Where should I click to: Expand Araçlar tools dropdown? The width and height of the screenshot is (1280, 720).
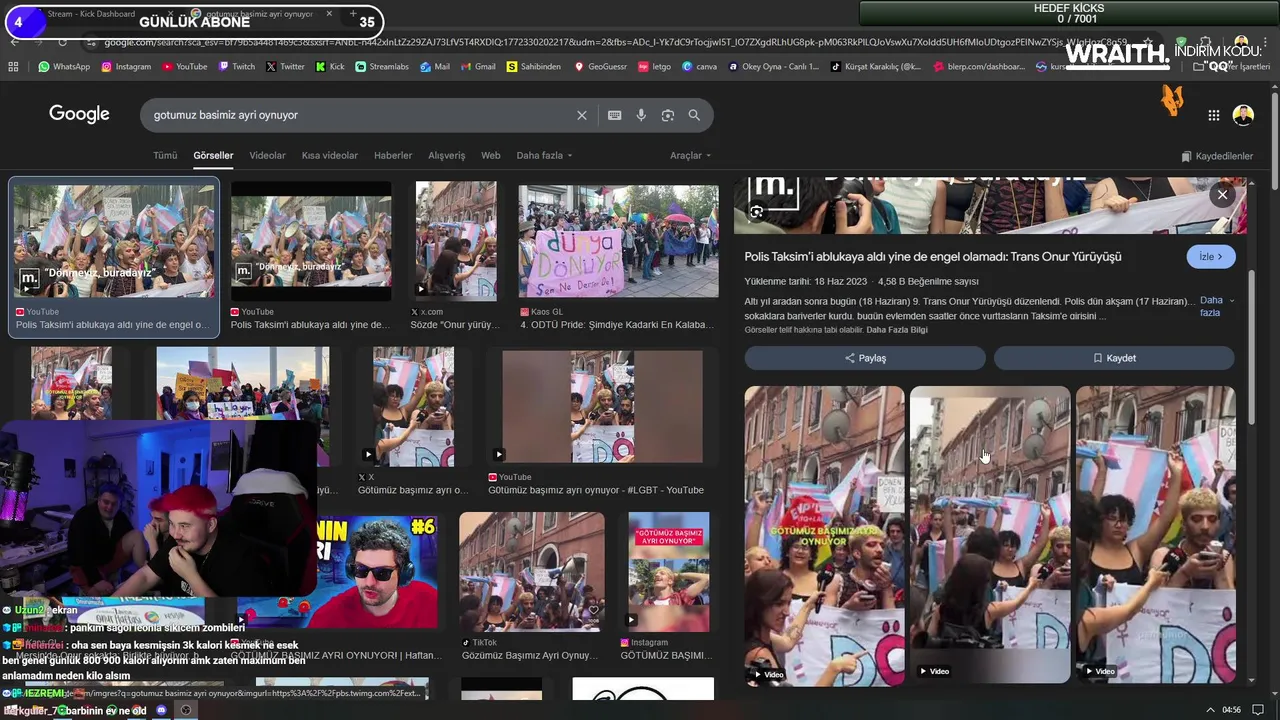690,155
